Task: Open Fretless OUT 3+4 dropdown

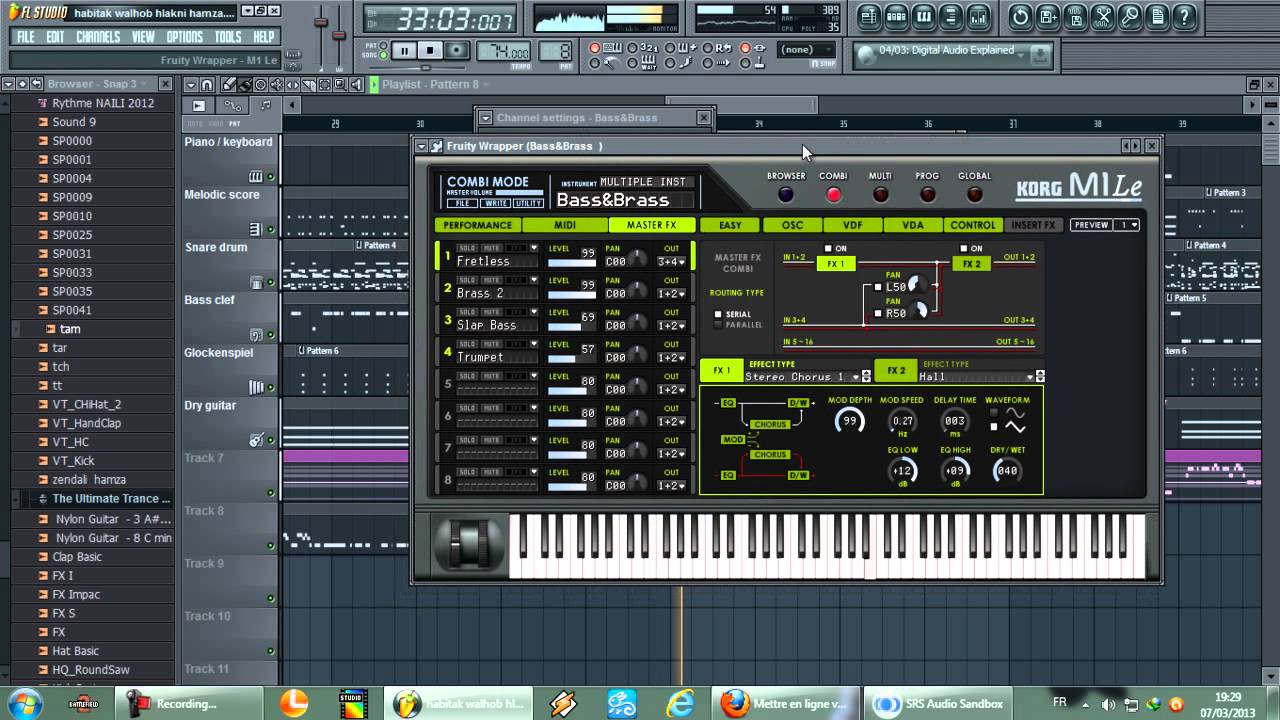Action: [x=672, y=262]
